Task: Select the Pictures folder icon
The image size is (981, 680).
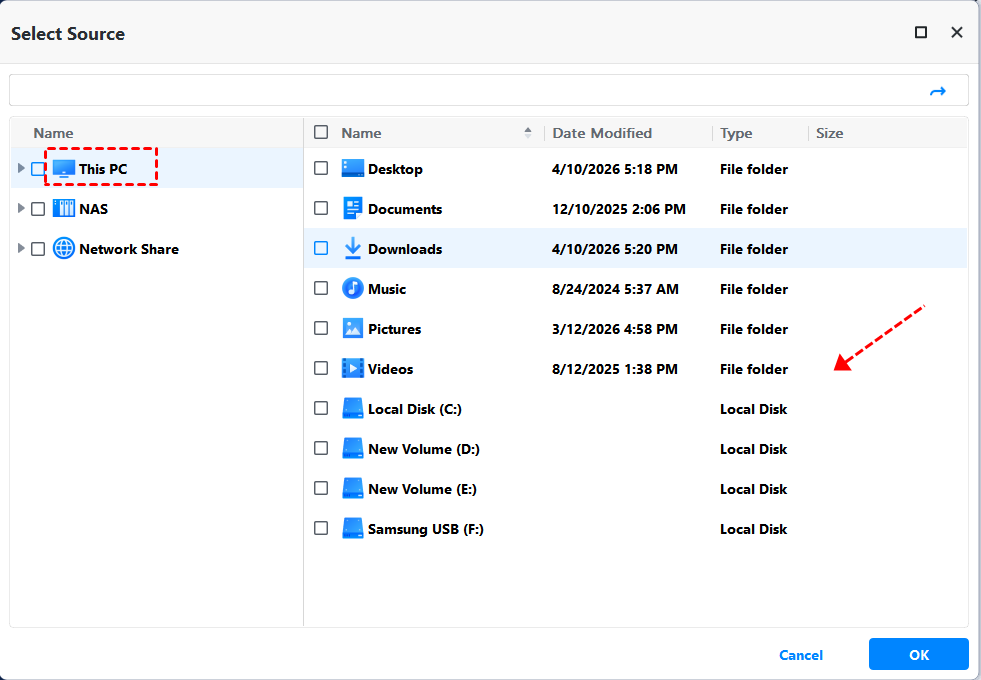Action: click(x=352, y=329)
